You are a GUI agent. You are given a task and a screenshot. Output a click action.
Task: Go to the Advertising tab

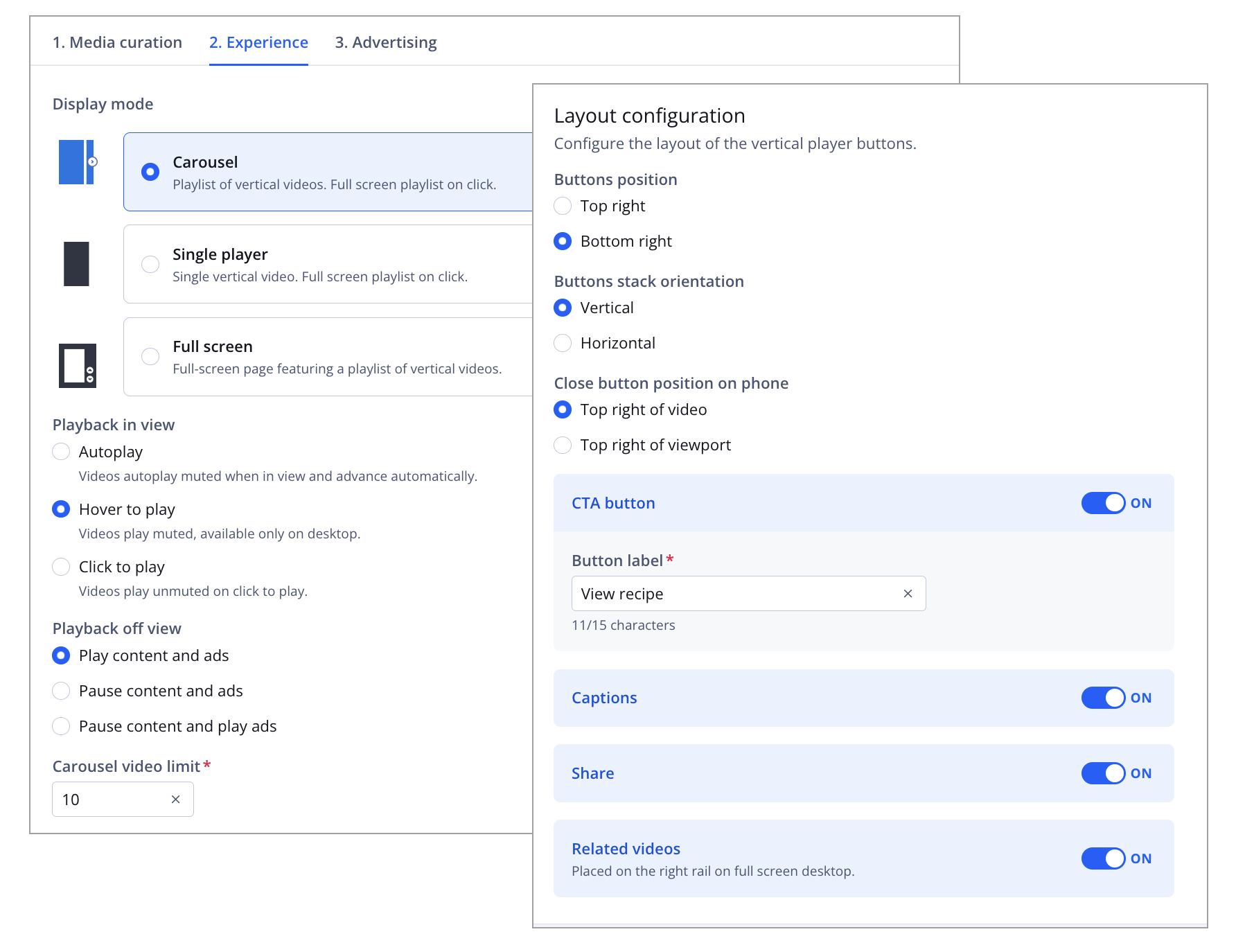386,42
